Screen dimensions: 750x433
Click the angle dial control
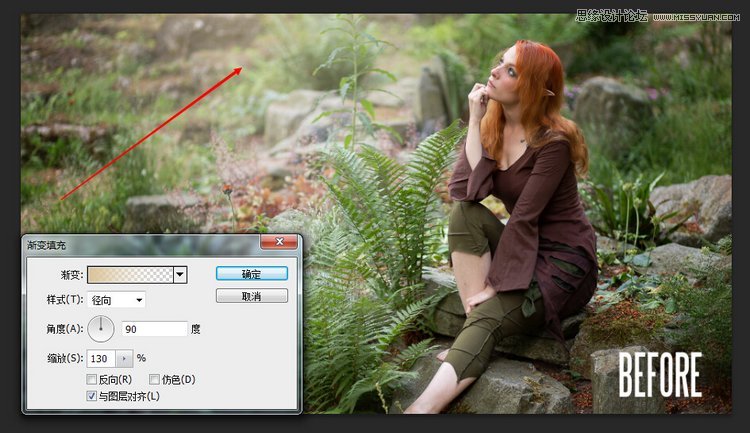coord(102,328)
